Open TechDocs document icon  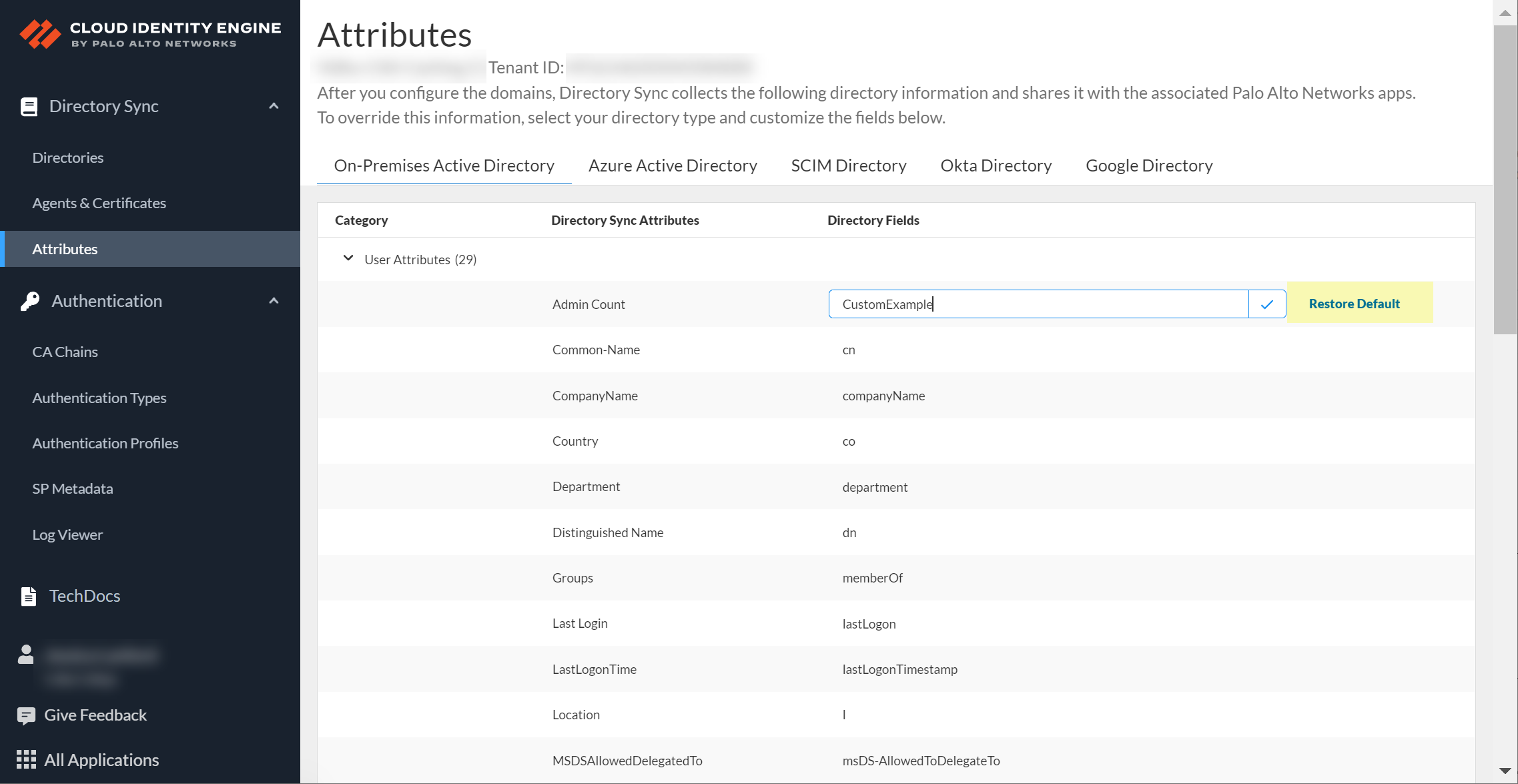click(x=28, y=596)
